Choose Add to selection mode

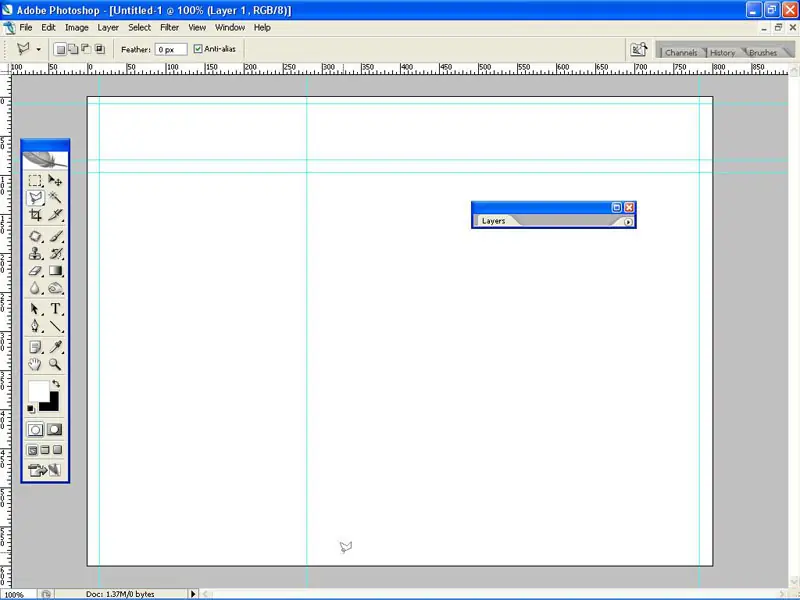[x=73, y=49]
